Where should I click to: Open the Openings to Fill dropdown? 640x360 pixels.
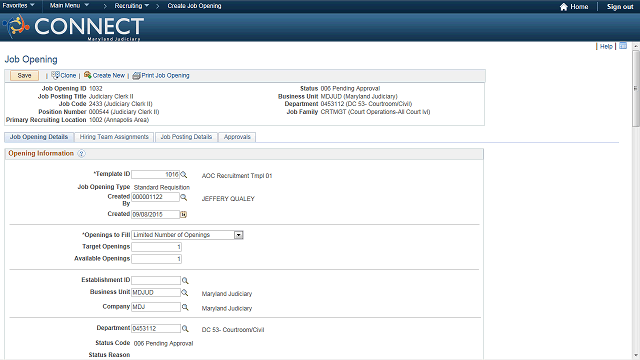[238, 235]
